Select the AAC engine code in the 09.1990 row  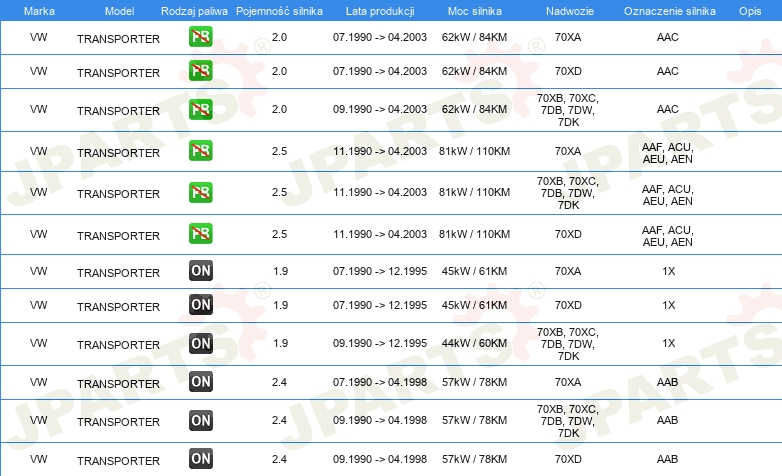[x=668, y=109]
